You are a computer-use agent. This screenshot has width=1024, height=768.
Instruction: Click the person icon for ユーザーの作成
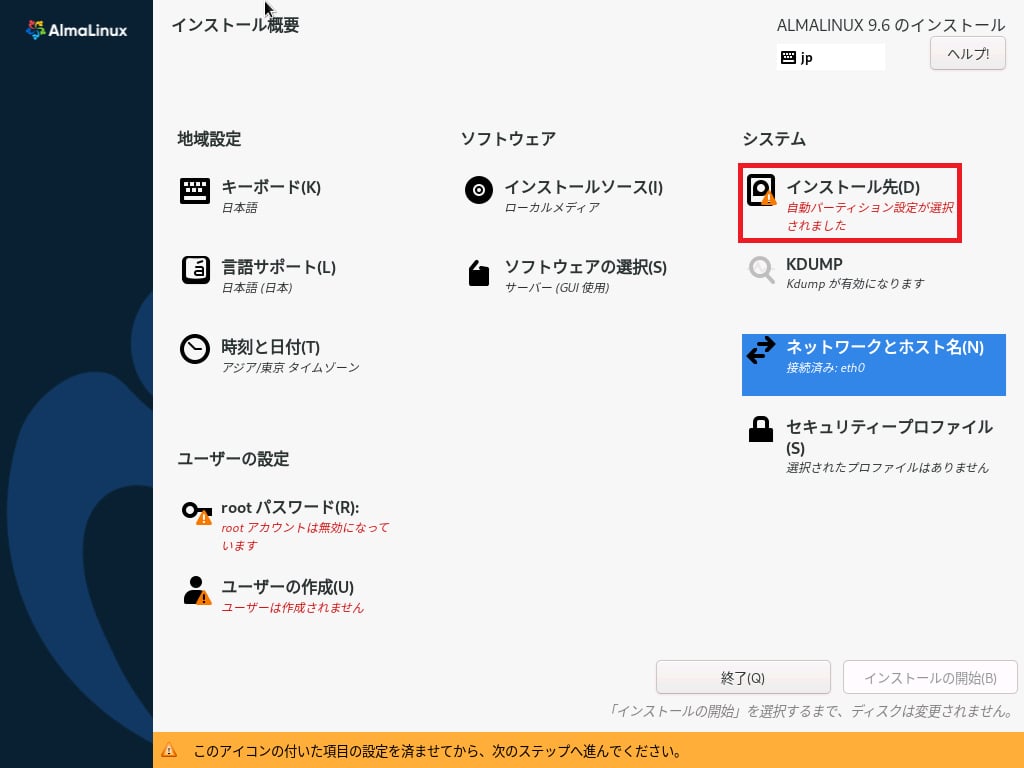pyautogui.click(x=196, y=590)
